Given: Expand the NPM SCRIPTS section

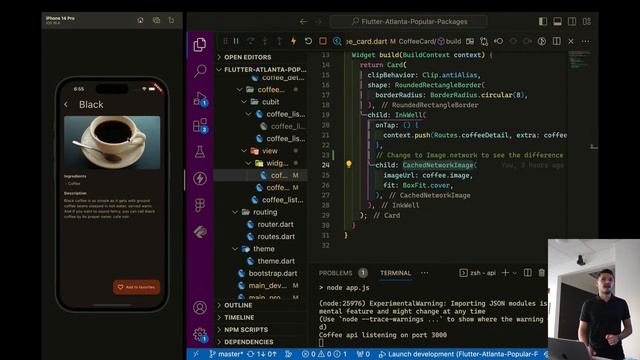Looking at the screenshot, I should coord(261,330).
